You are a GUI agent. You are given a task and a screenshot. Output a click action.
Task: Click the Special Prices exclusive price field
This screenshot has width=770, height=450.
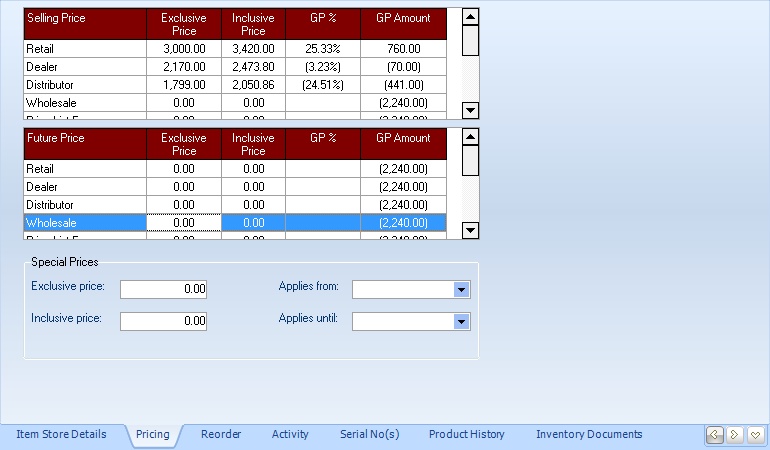point(164,289)
